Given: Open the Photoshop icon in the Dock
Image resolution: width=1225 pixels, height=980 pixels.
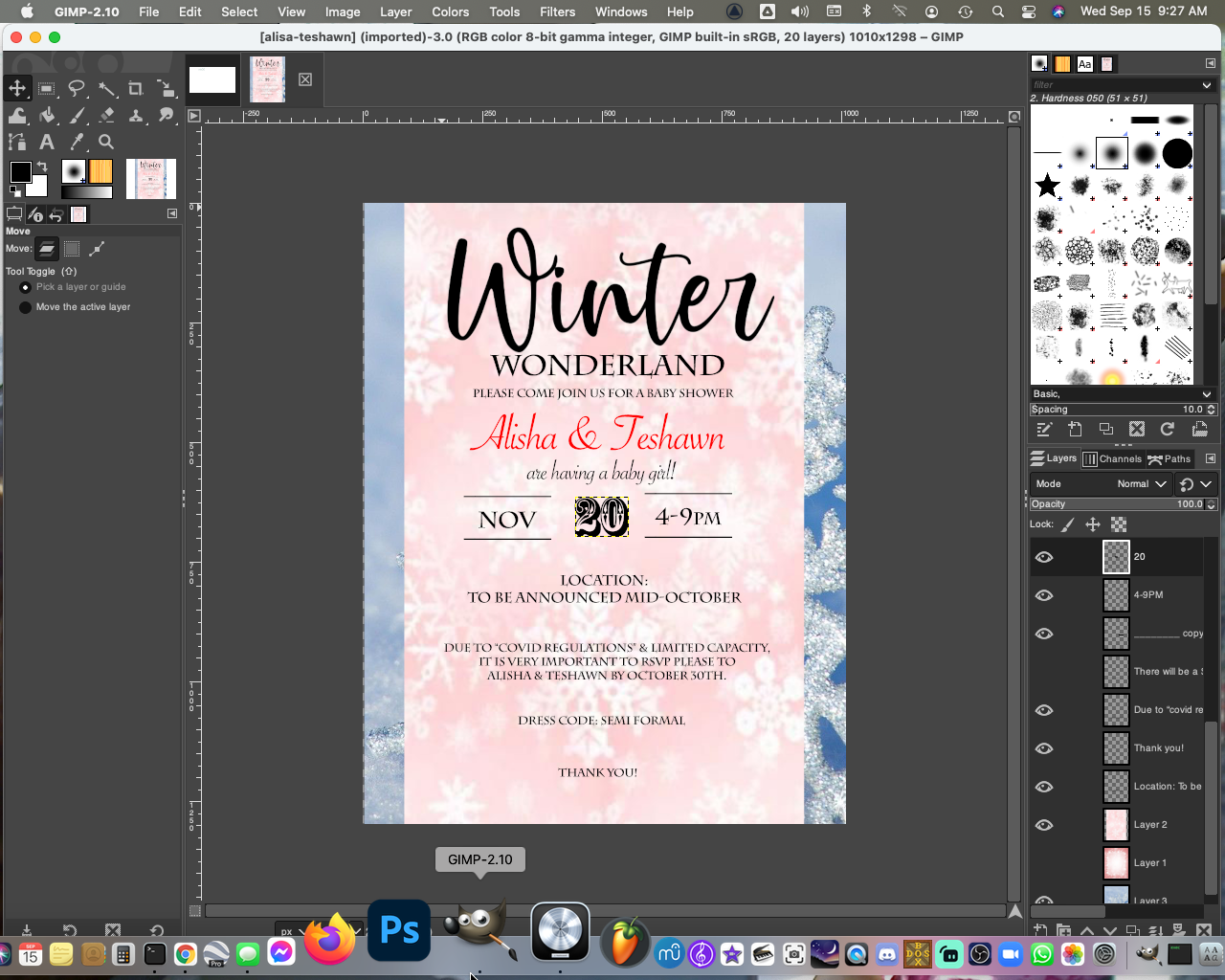Looking at the screenshot, I should tap(399, 930).
